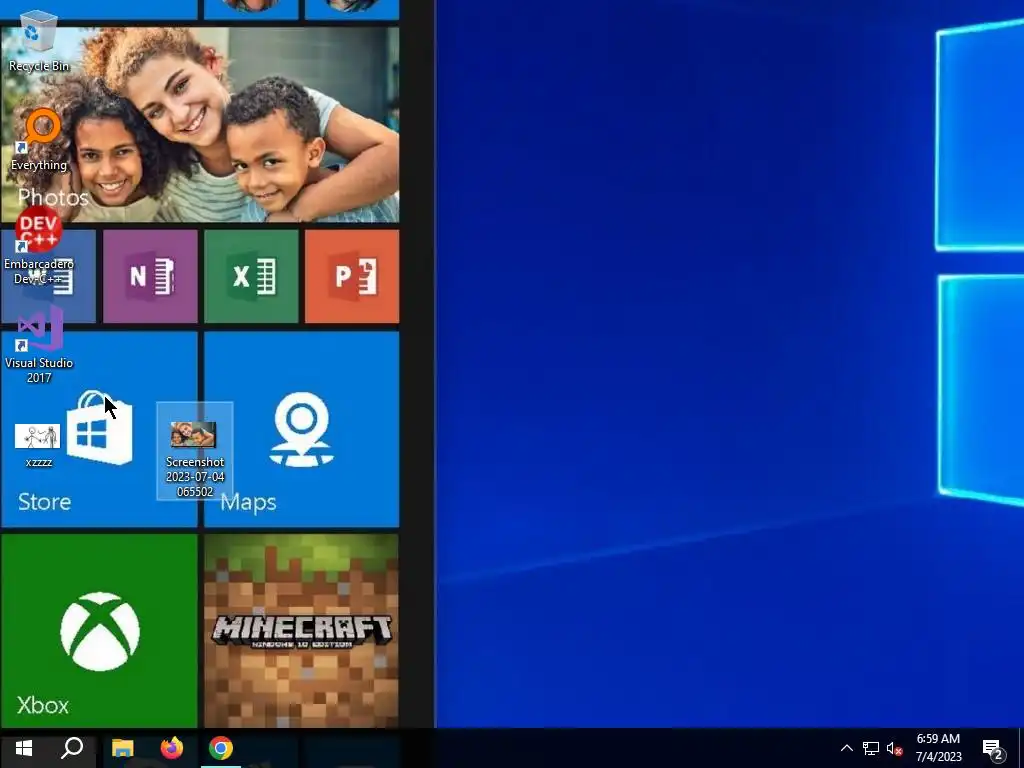
Task: Click the Xbox tile label text
Action: 42,705
